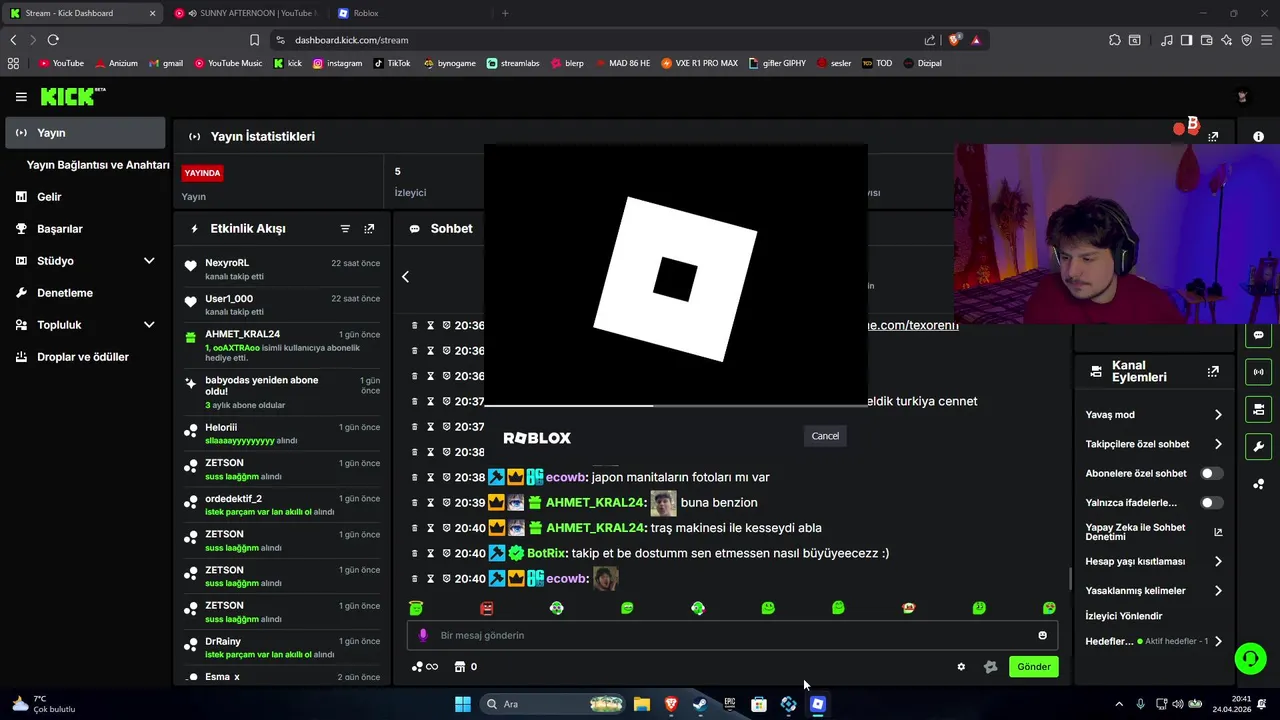1280x720 pixels.
Task: Open streamlabs bookmark
Action: click(x=513, y=63)
